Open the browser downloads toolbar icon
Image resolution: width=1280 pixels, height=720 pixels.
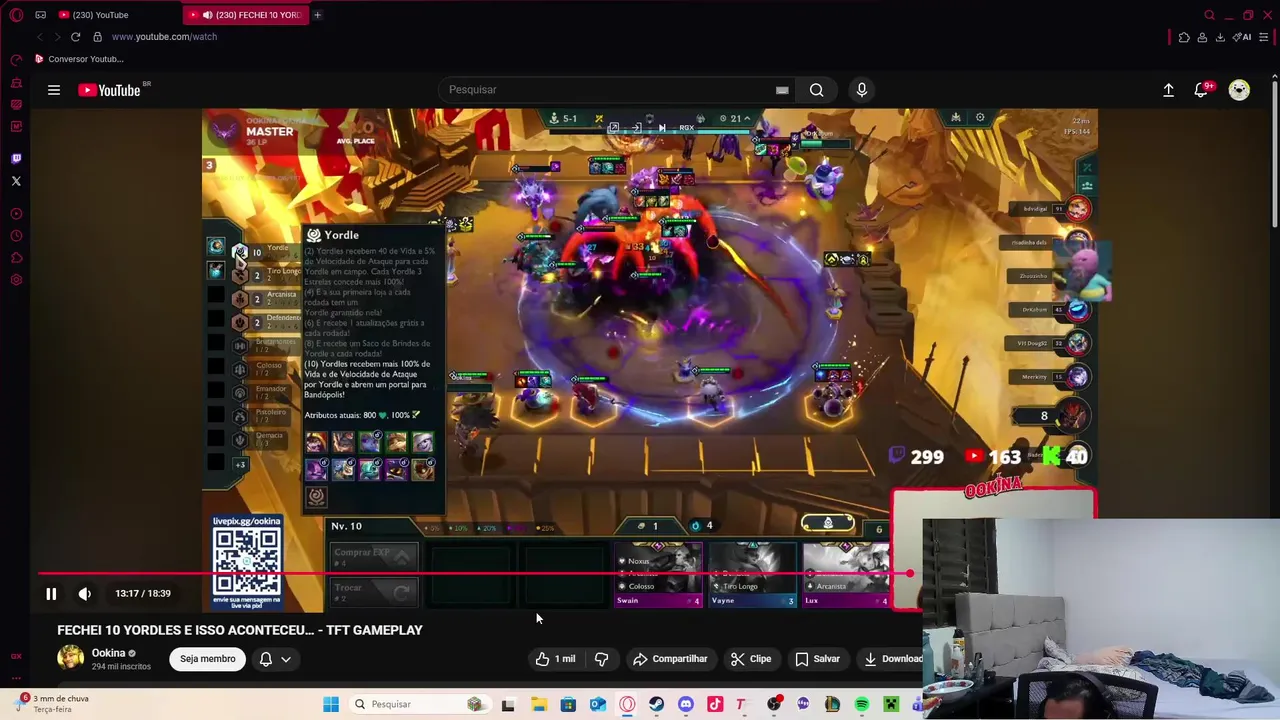coord(1221,37)
